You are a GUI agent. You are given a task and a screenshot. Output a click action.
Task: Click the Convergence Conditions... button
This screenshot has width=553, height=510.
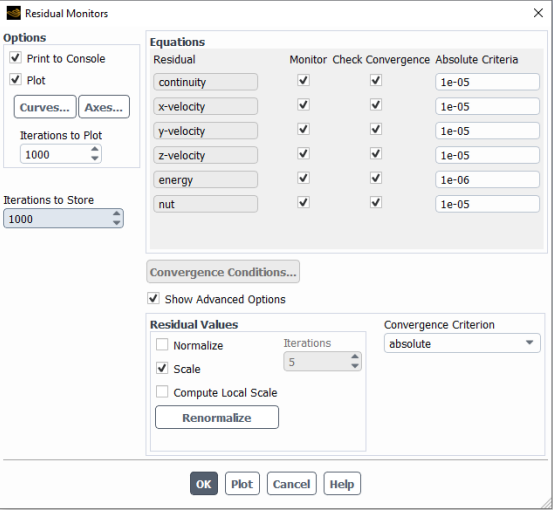click(223, 272)
